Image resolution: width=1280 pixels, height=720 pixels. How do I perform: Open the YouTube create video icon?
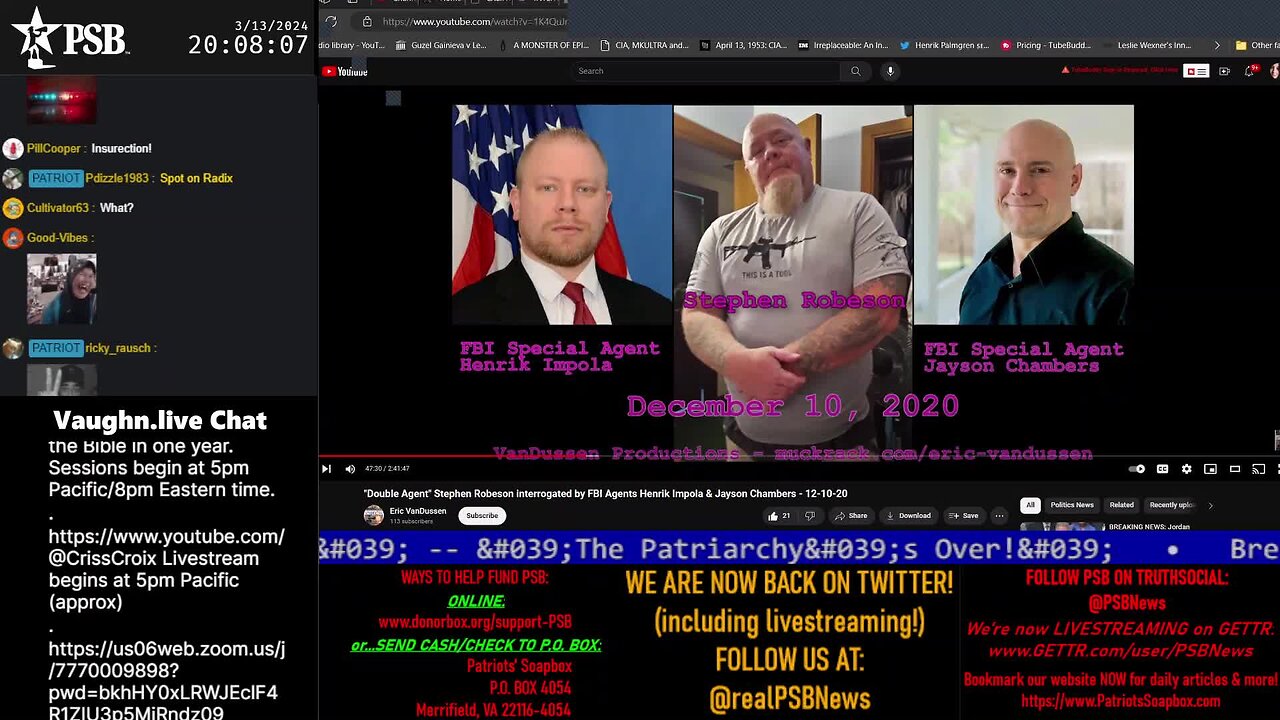[1224, 71]
